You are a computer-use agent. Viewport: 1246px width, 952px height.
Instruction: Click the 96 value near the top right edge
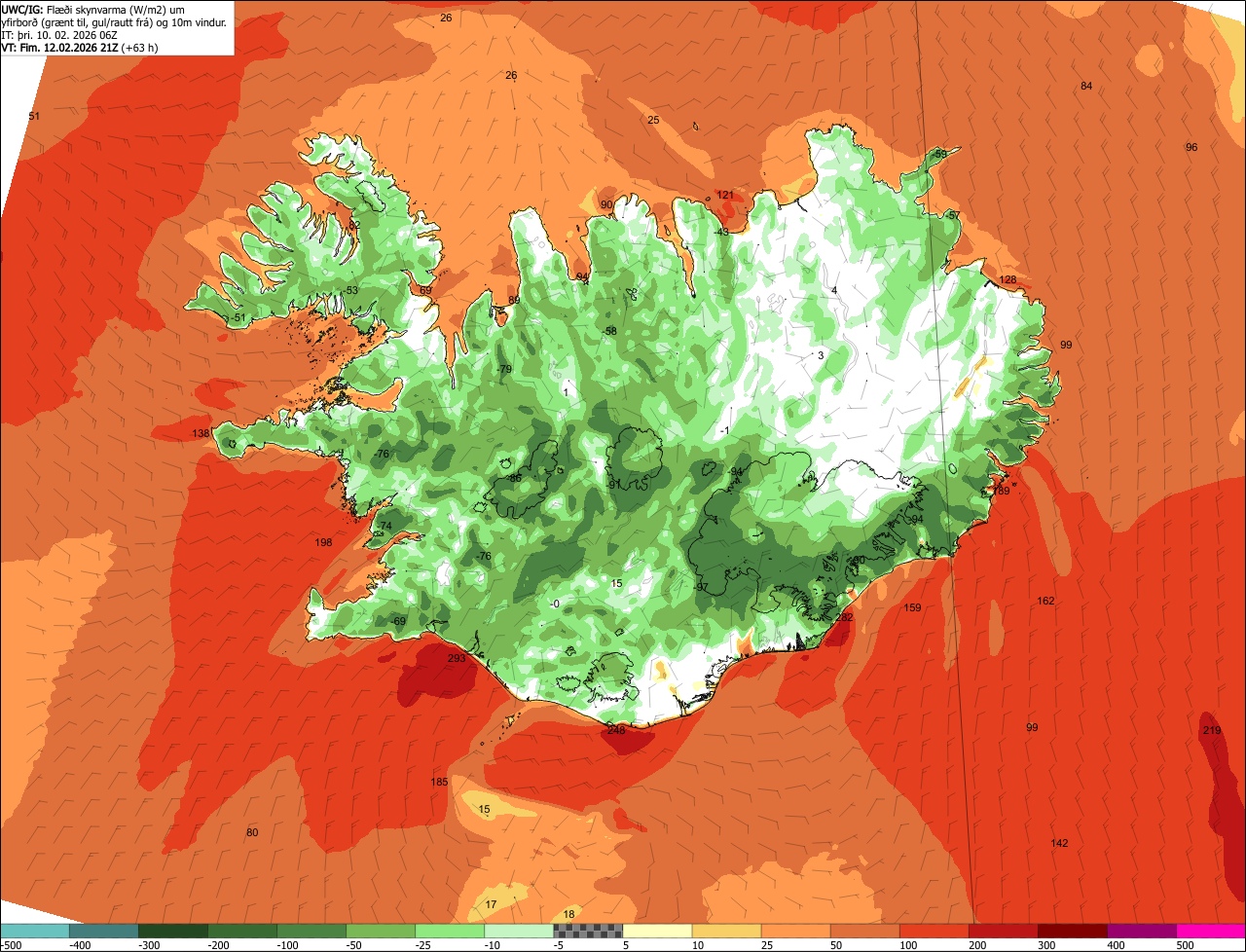point(1191,147)
